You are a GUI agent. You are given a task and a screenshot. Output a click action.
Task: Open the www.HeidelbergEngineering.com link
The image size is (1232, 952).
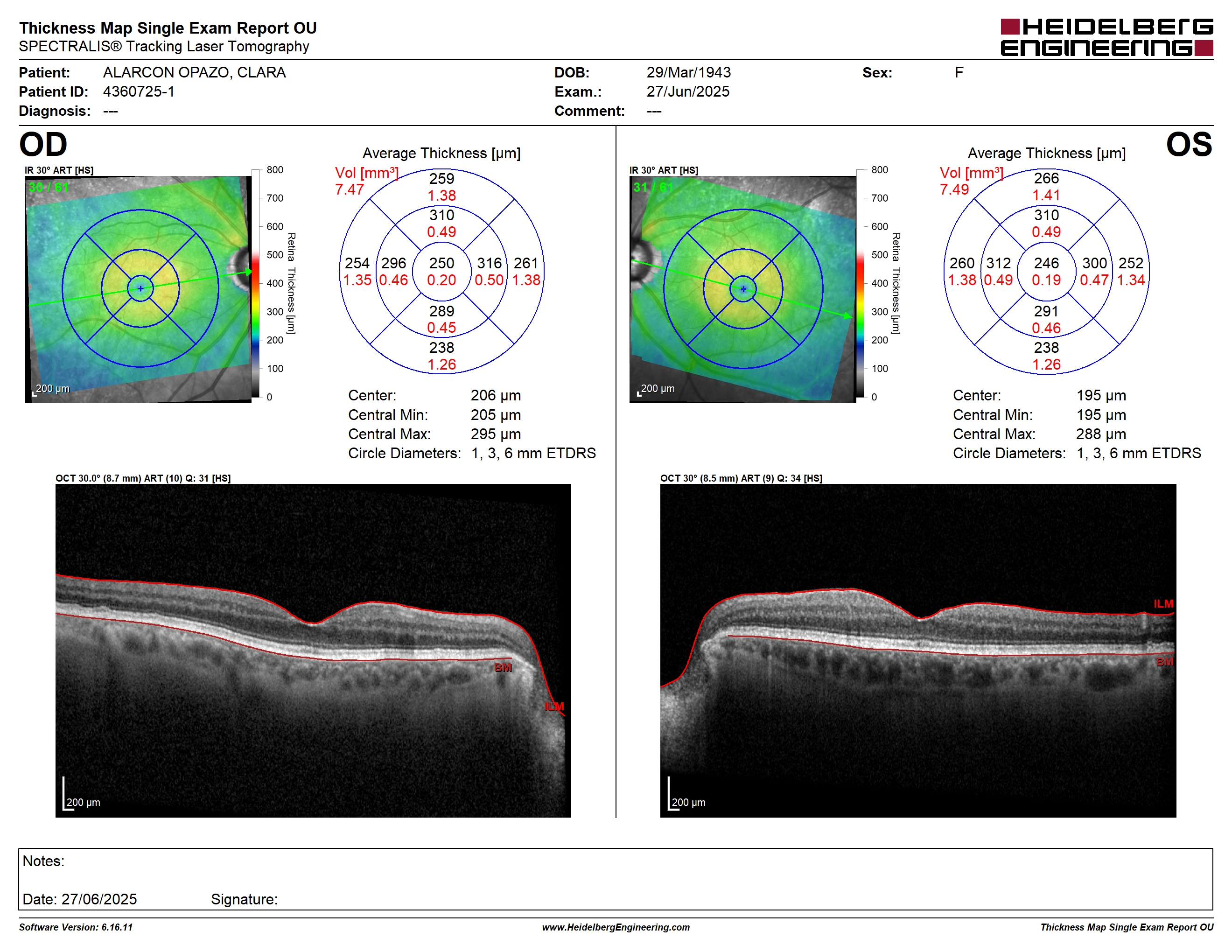(x=616, y=927)
